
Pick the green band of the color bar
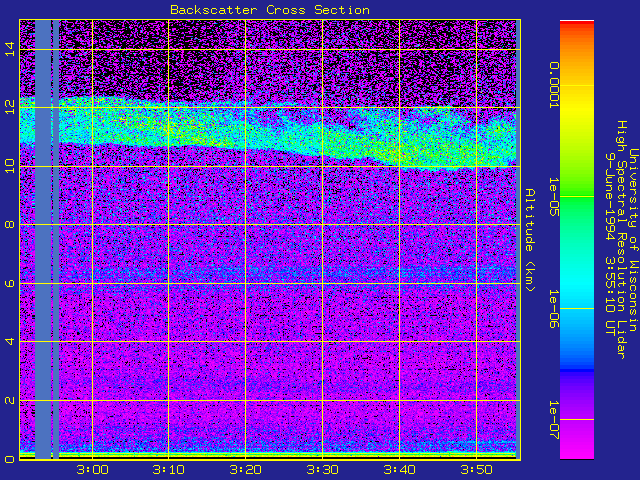(x=577, y=196)
